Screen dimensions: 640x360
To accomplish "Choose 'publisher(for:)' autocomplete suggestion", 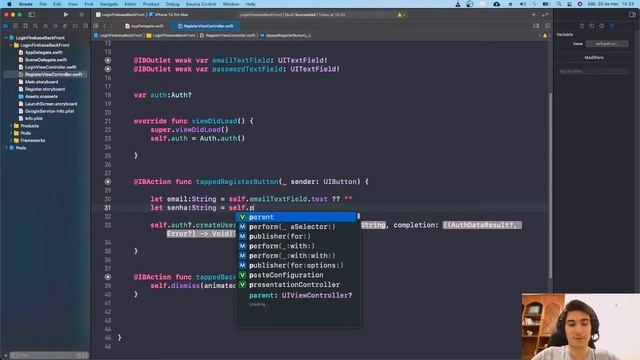I will [x=297, y=236].
